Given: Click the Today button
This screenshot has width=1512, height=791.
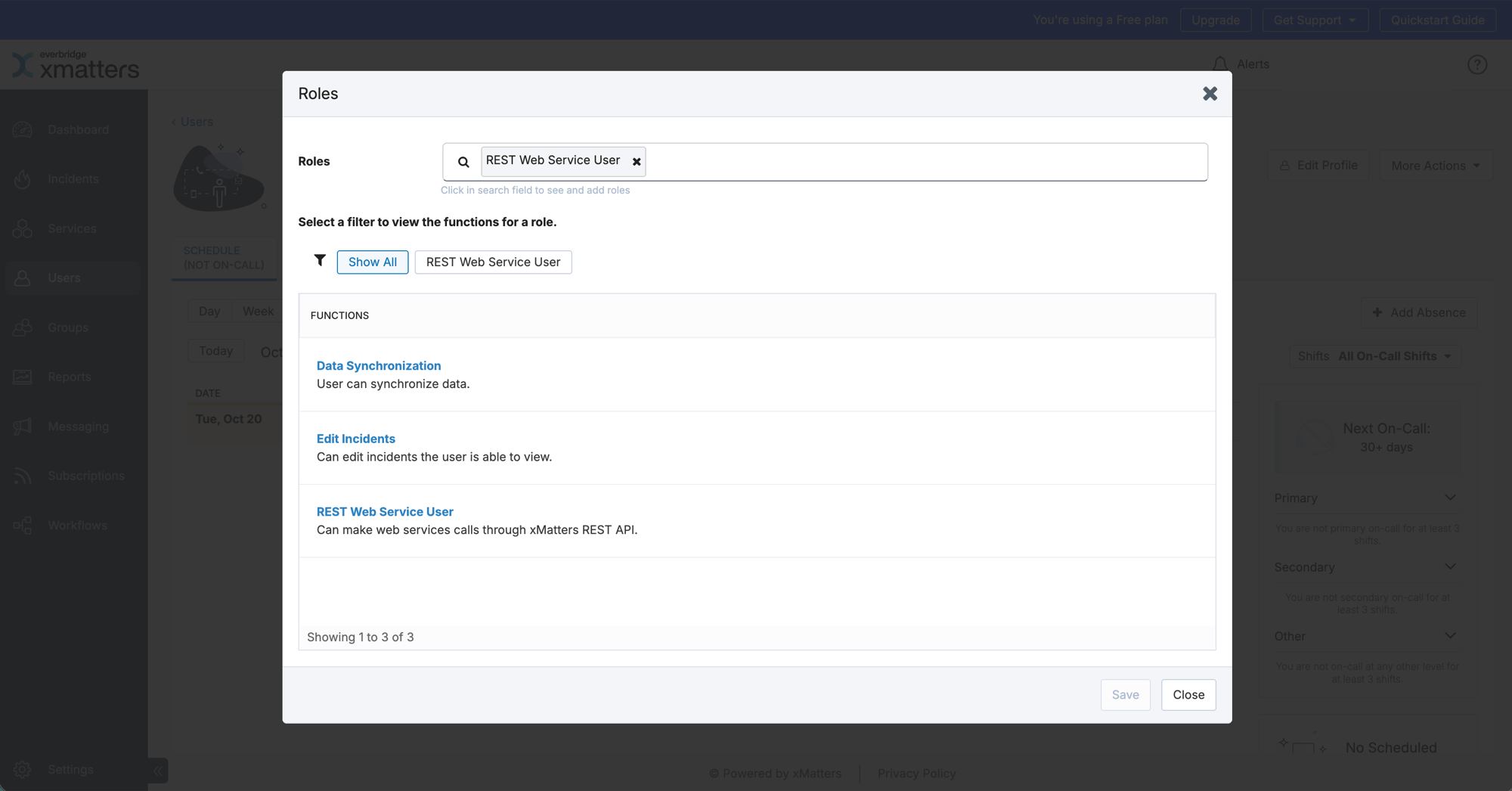Looking at the screenshot, I should [x=216, y=351].
